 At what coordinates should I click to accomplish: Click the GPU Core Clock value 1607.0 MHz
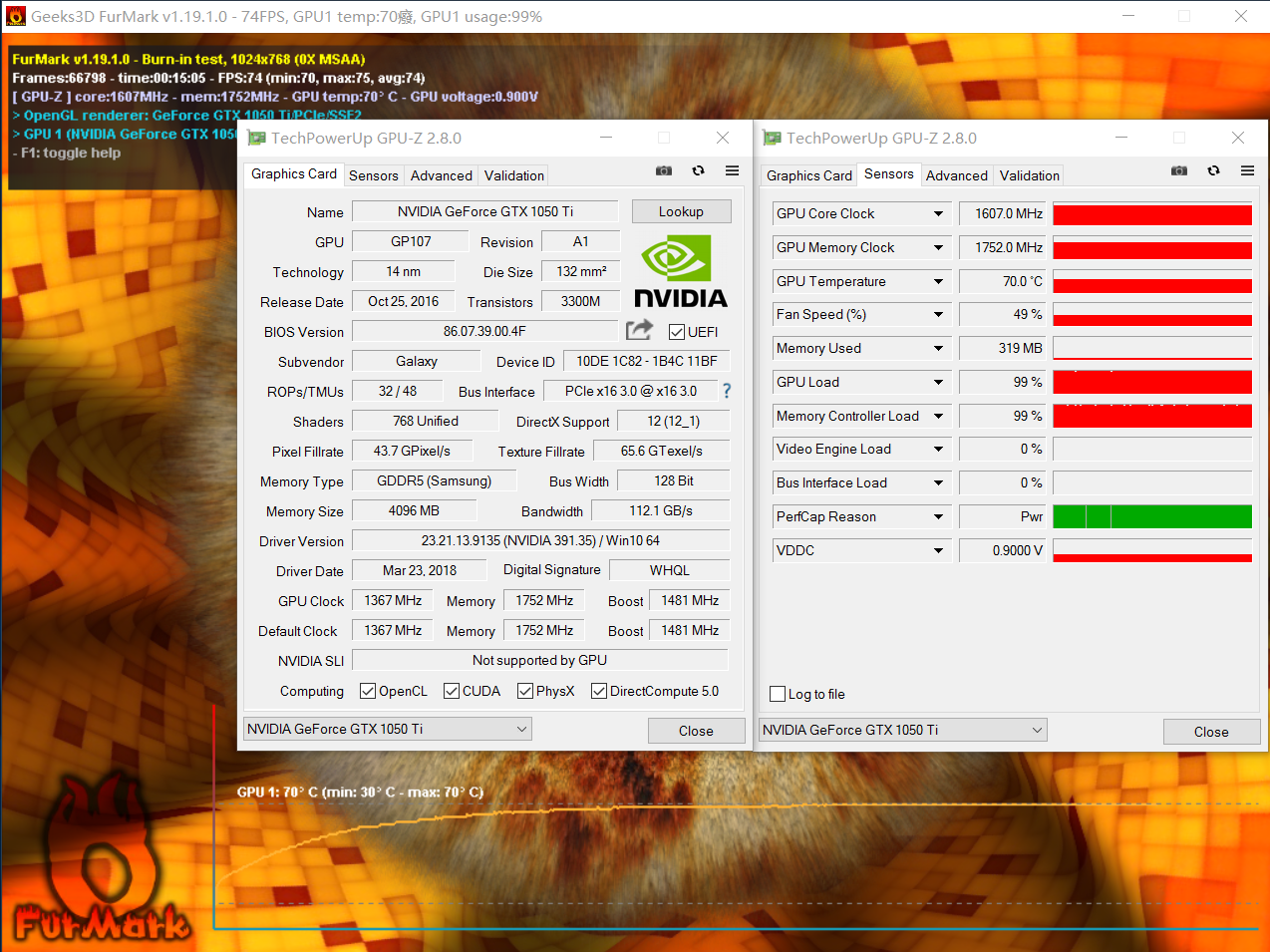(x=1003, y=213)
